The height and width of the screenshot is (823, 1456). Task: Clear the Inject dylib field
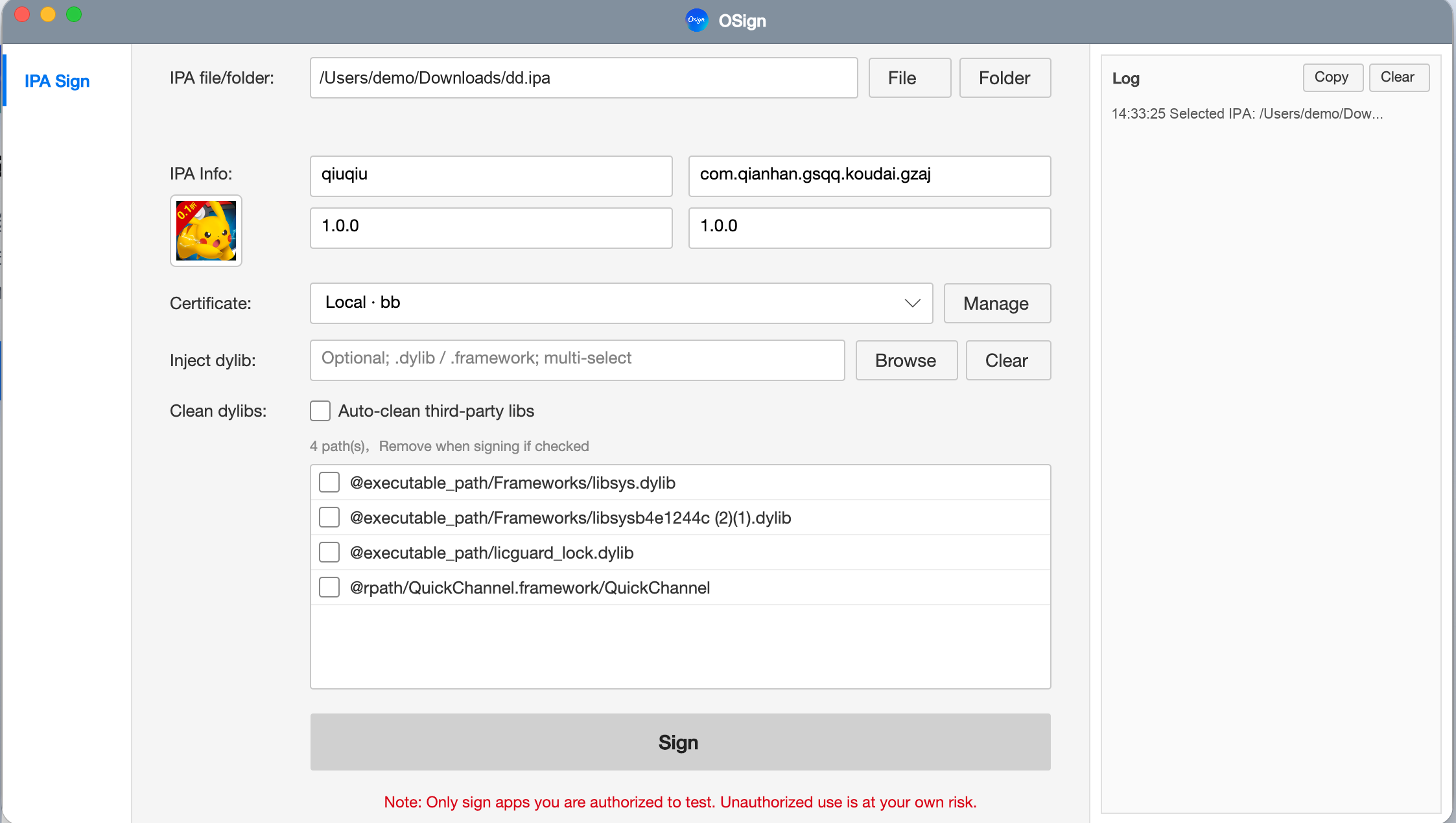coord(1008,360)
